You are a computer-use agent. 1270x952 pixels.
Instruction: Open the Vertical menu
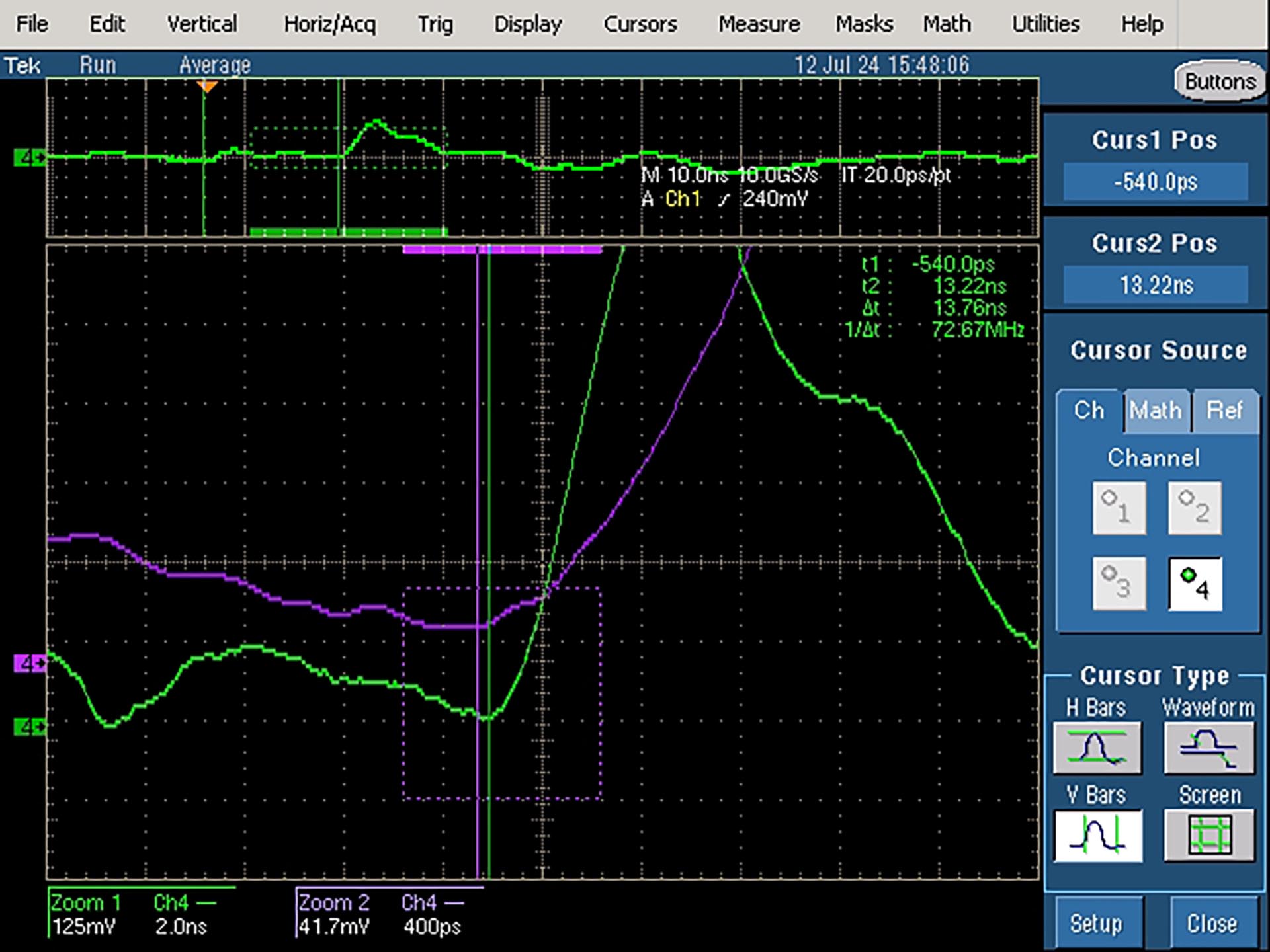click(202, 24)
